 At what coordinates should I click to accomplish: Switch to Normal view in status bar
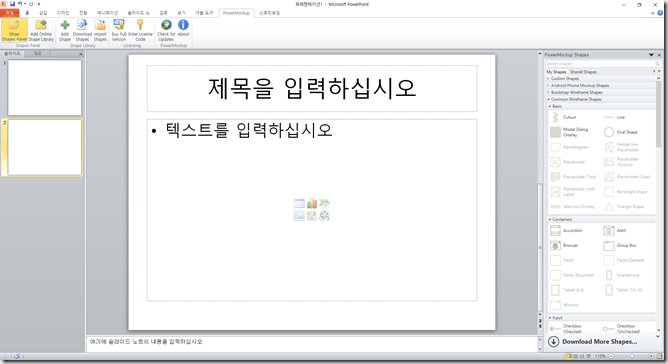(x=569, y=356)
